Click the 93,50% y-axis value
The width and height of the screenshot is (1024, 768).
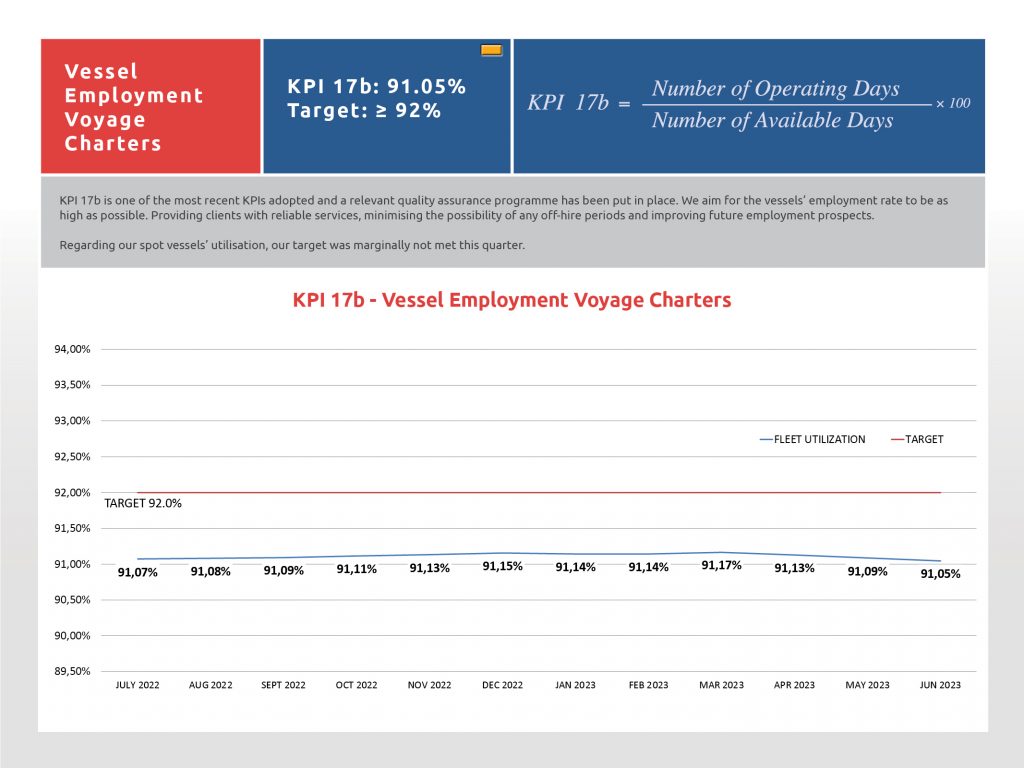(x=72, y=385)
